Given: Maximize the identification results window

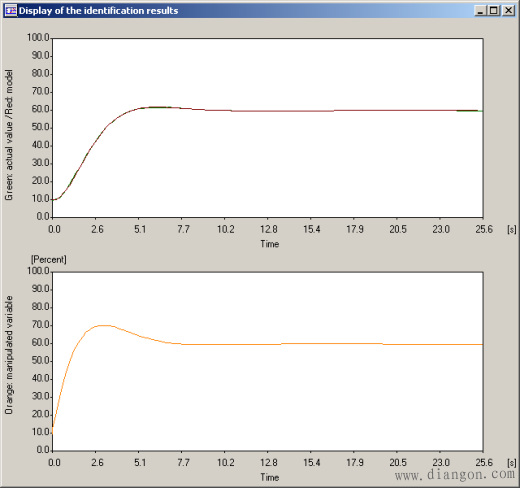Looking at the screenshot, I should tap(494, 11).
